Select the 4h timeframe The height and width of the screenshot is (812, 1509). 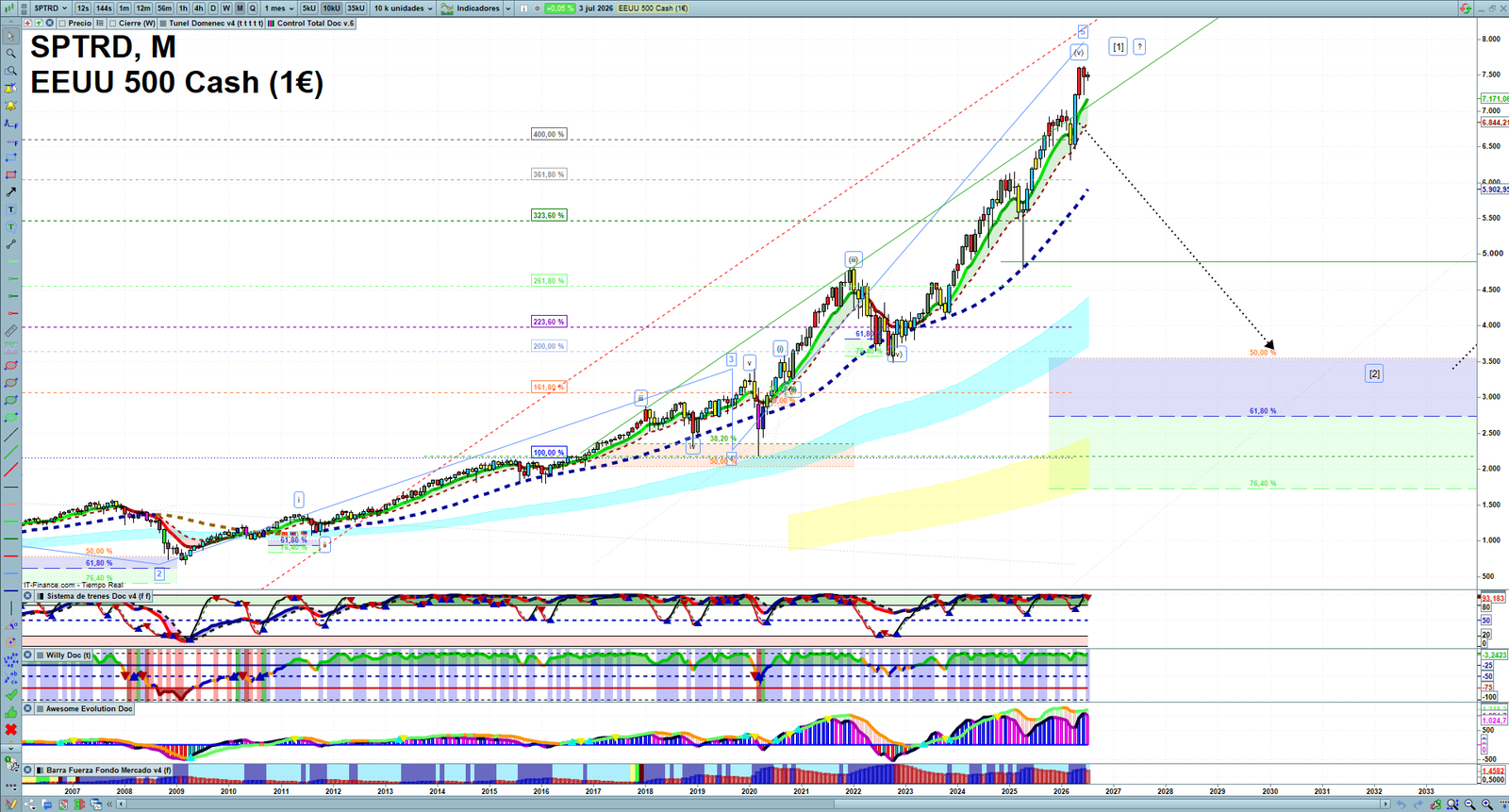pos(198,8)
